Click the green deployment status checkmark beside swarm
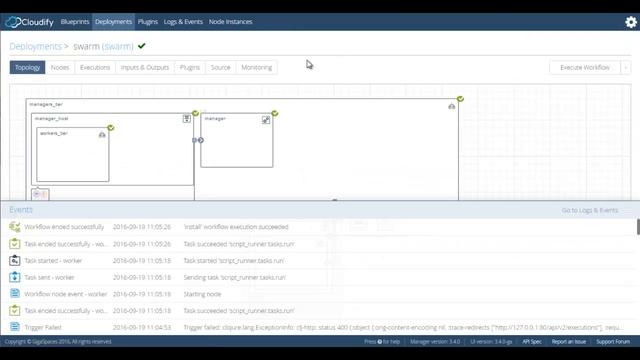Image resolution: width=640 pixels, height=360 pixels. (x=142, y=46)
